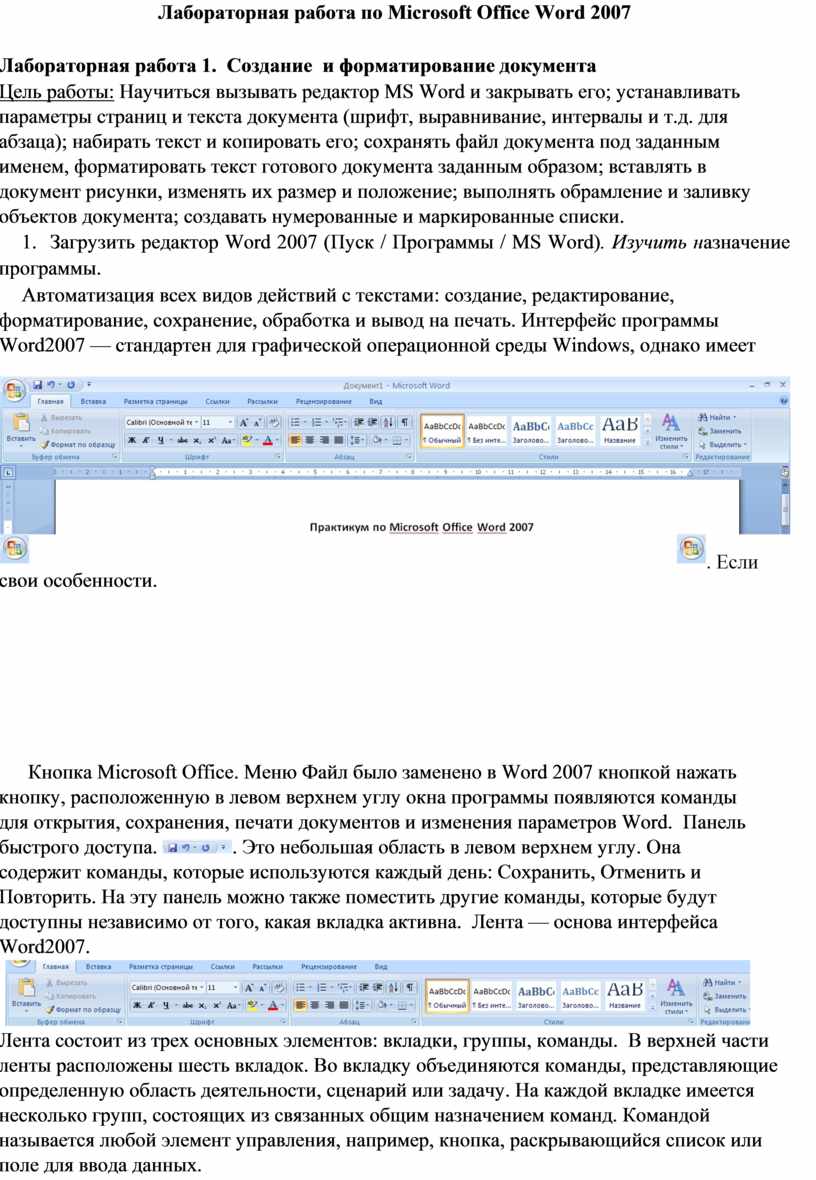Select Рецензирование tab in upper ribbon
Image resolution: width=816 pixels, height=1180 pixels.
click(324, 402)
